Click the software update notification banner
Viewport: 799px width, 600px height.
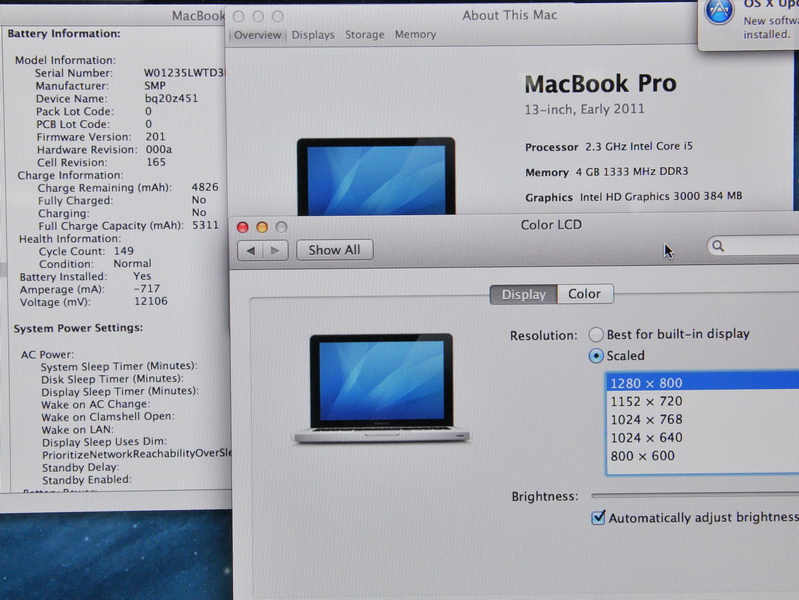pos(749,23)
